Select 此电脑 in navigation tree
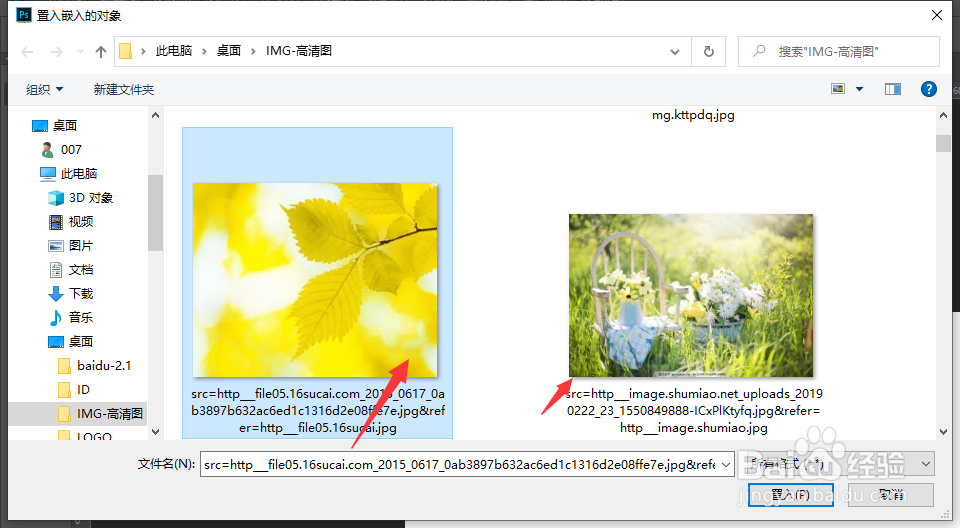The width and height of the screenshot is (960, 528). coord(69,174)
